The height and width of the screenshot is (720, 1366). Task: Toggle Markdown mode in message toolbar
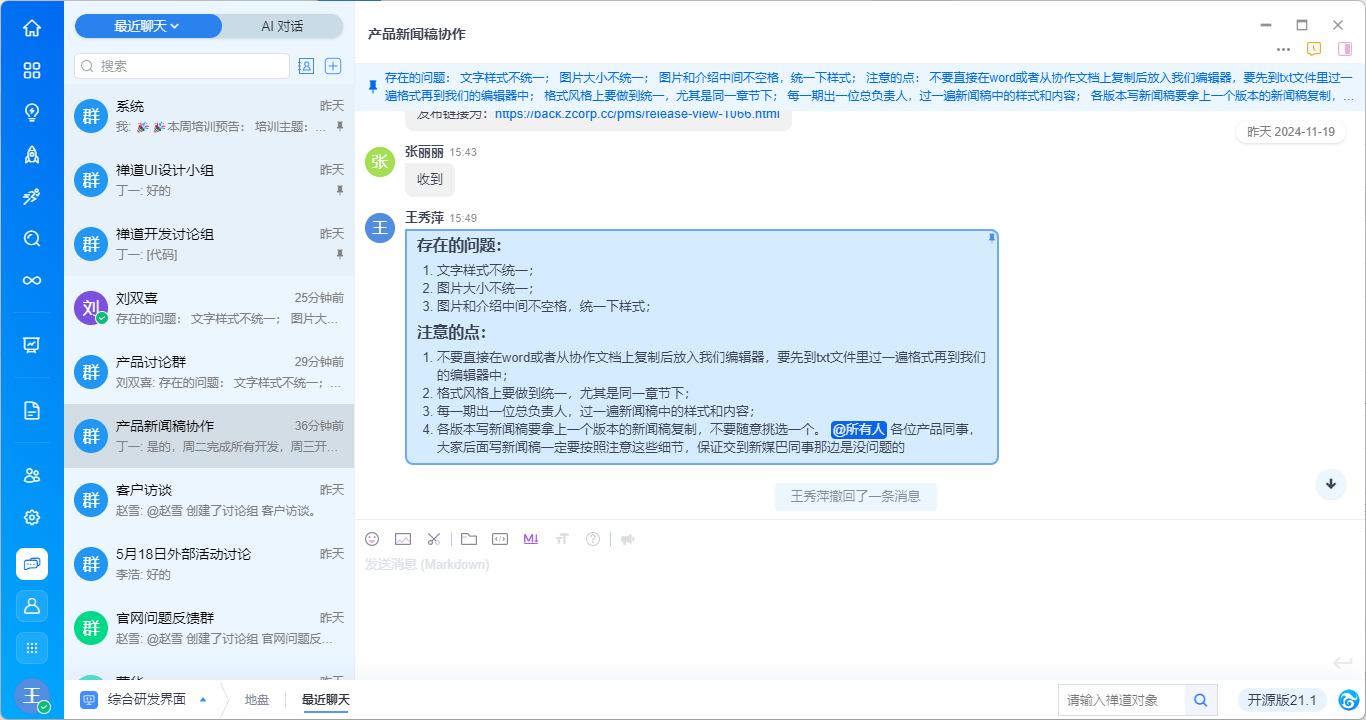point(531,539)
